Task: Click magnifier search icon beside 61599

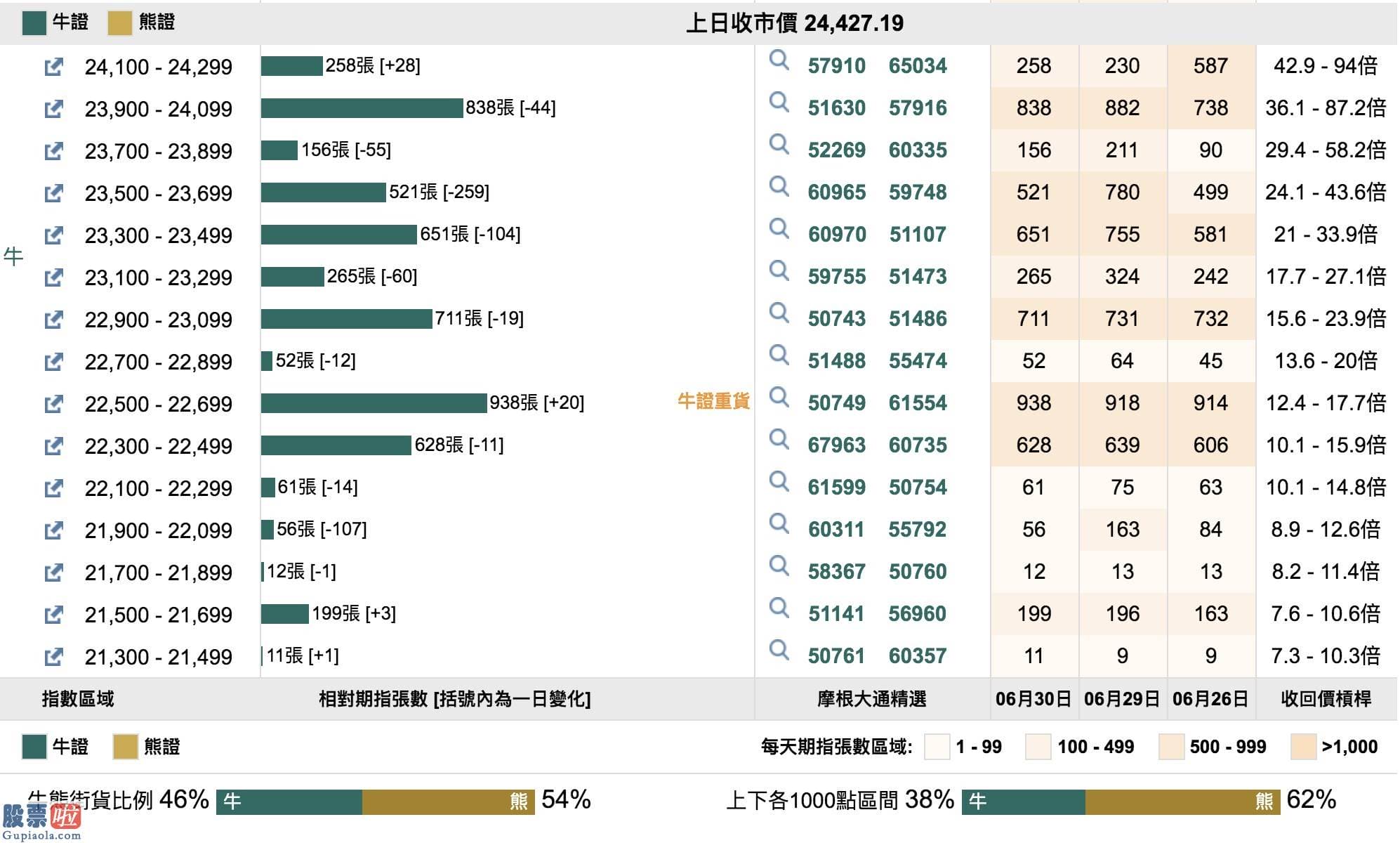Action: tap(779, 482)
